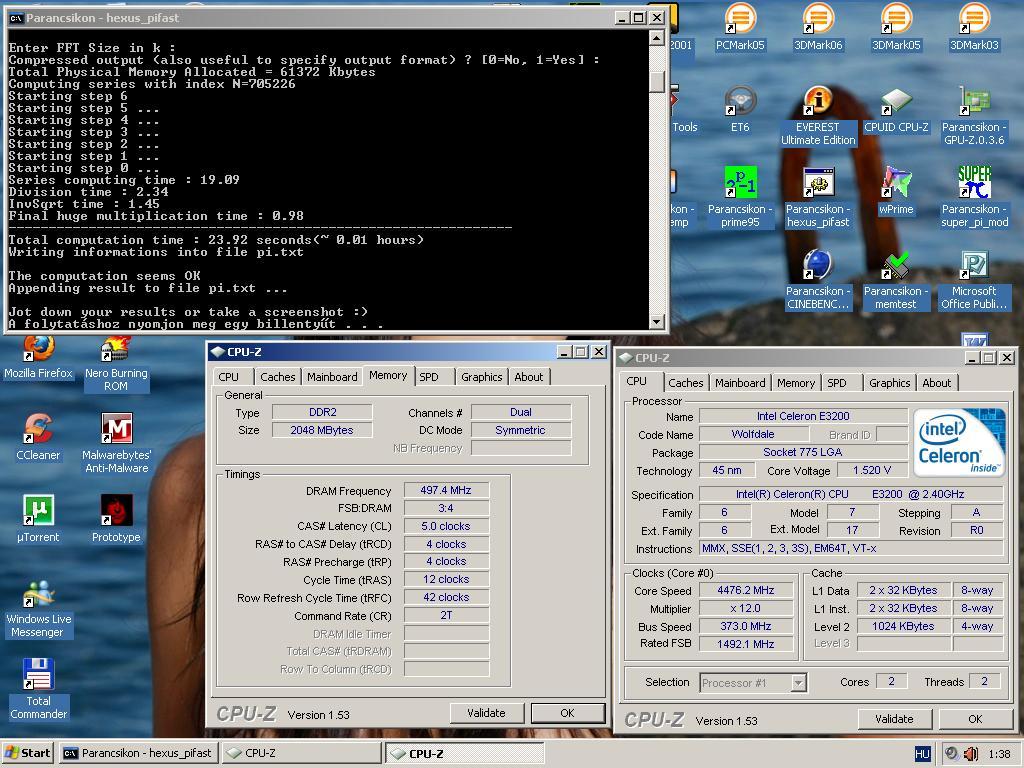Open About tab in Memory CPU-Z window
The height and width of the screenshot is (768, 1024).
point(528,377)
